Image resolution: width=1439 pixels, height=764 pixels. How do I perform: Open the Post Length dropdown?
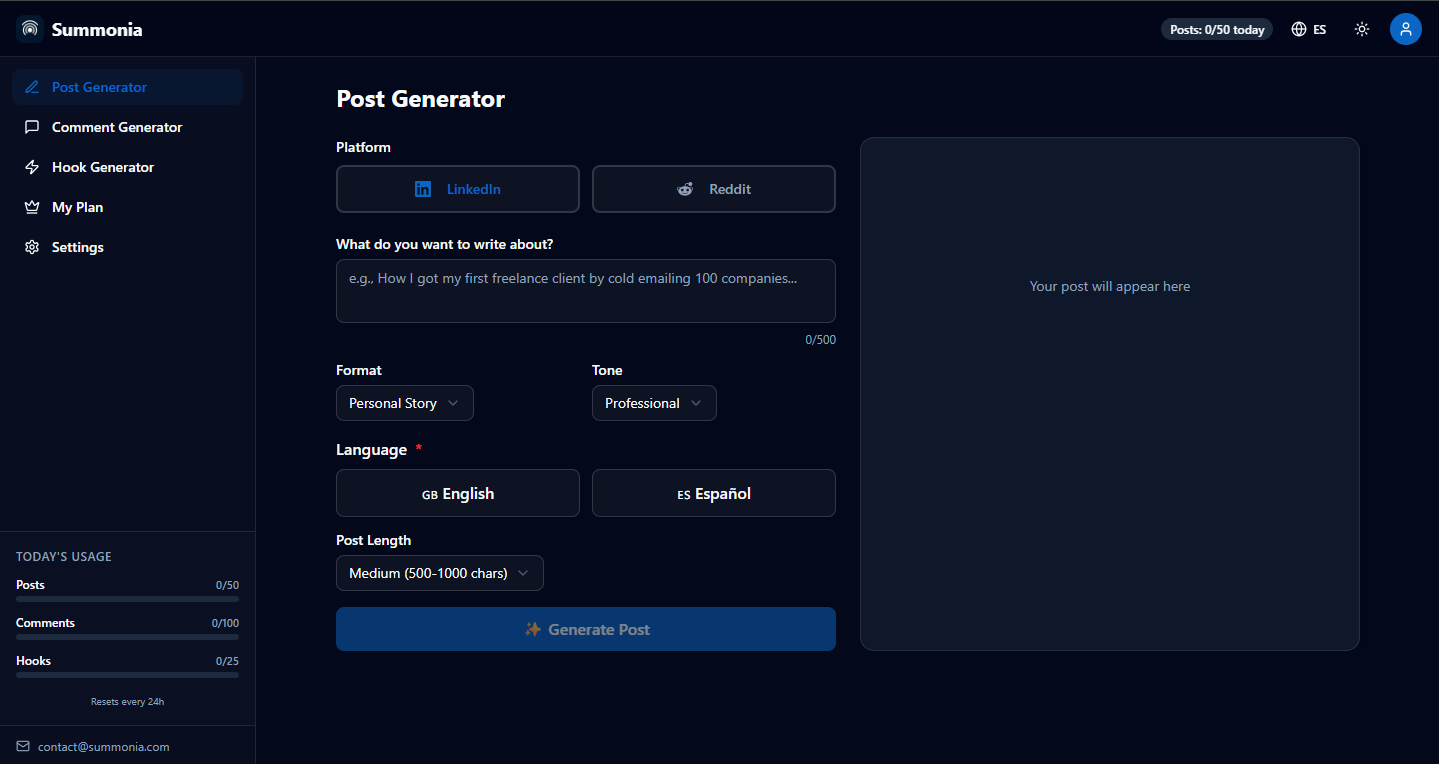coord(440,573)
